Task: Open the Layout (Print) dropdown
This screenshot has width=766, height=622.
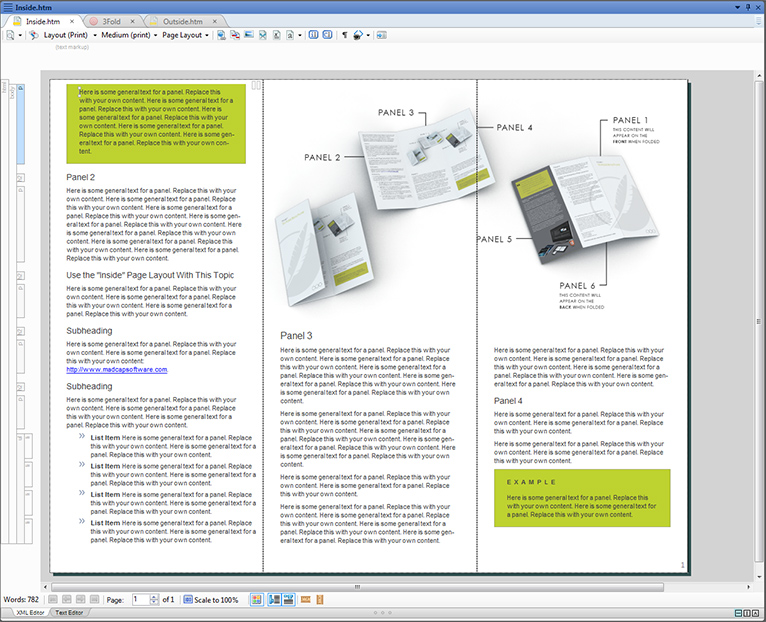Action: tap(70, 35)
